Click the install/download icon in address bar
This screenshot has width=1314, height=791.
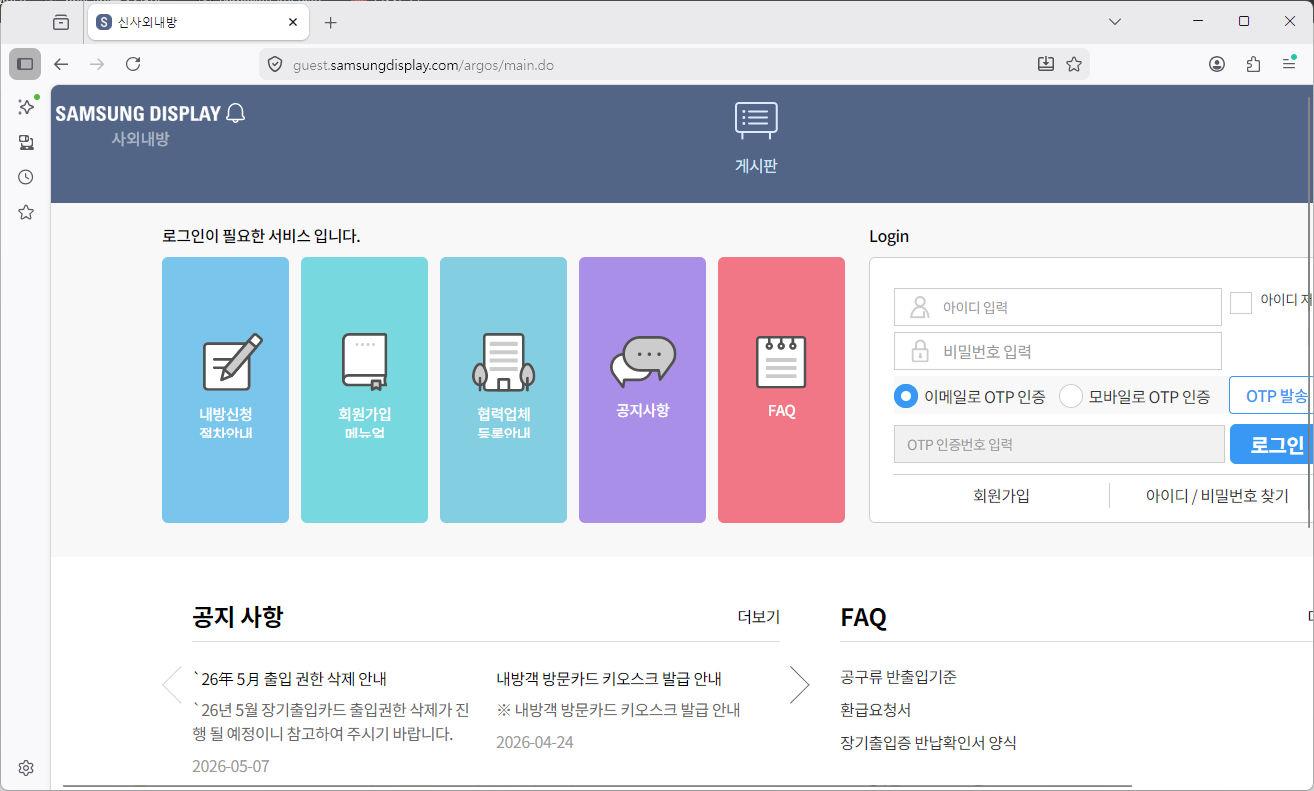(1045, 64)
